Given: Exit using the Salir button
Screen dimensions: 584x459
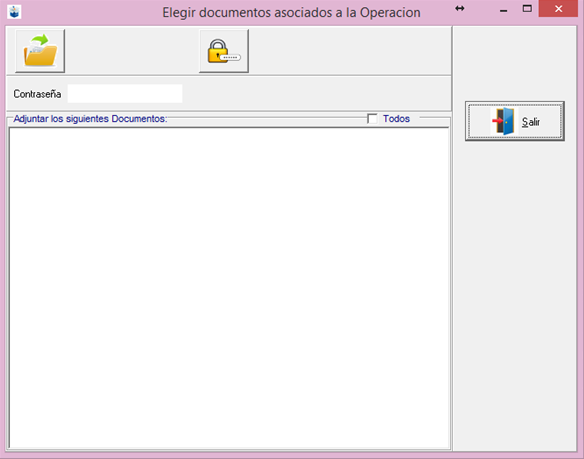Looking at the screenshot, I should click(515, 121).
